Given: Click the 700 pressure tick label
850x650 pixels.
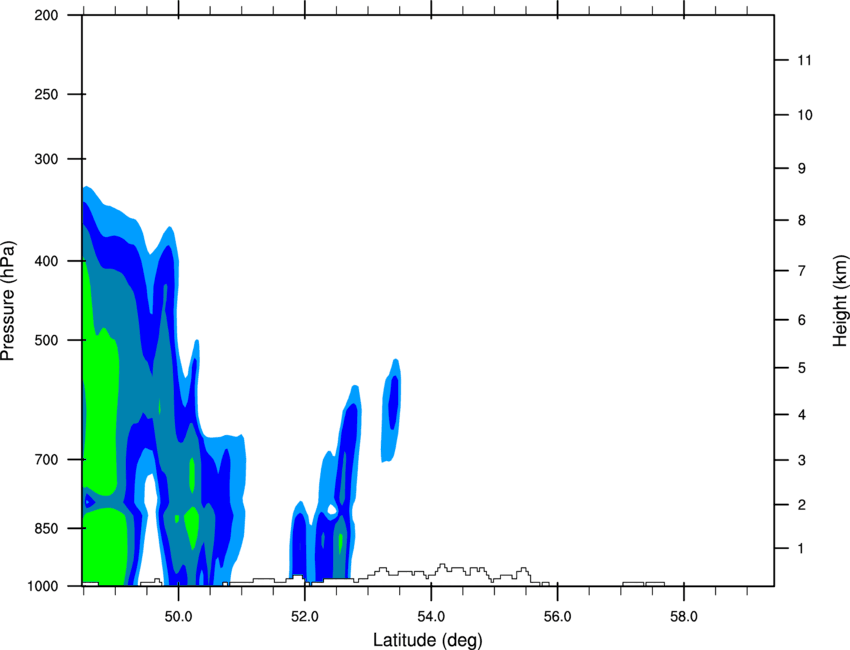Looking at the screenshot, I should click(x=46, y=459).
